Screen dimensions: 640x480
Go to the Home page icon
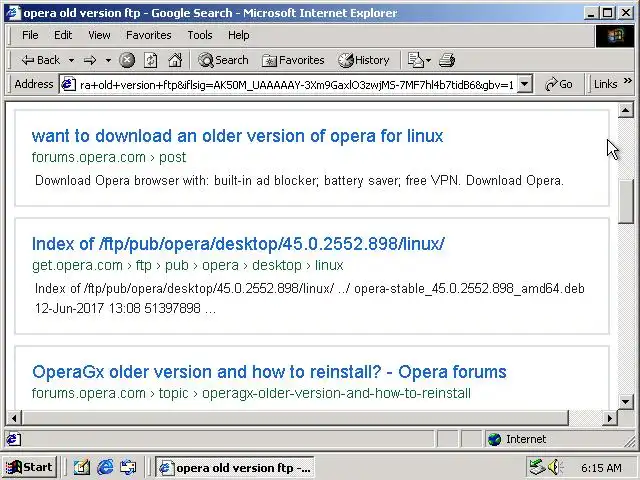click(175, 60)
